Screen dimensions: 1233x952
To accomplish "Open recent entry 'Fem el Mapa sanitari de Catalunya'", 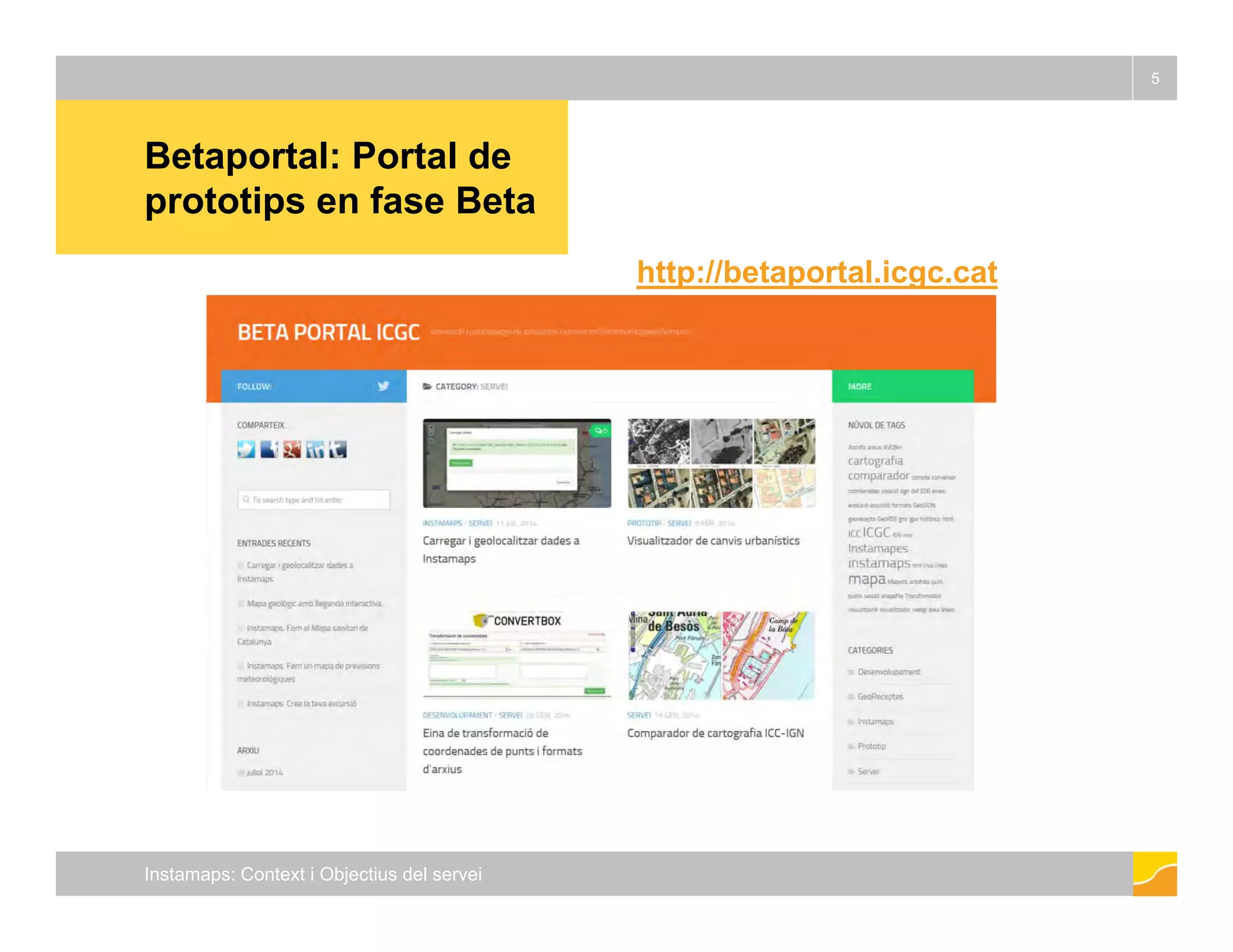I will [302, 634].
